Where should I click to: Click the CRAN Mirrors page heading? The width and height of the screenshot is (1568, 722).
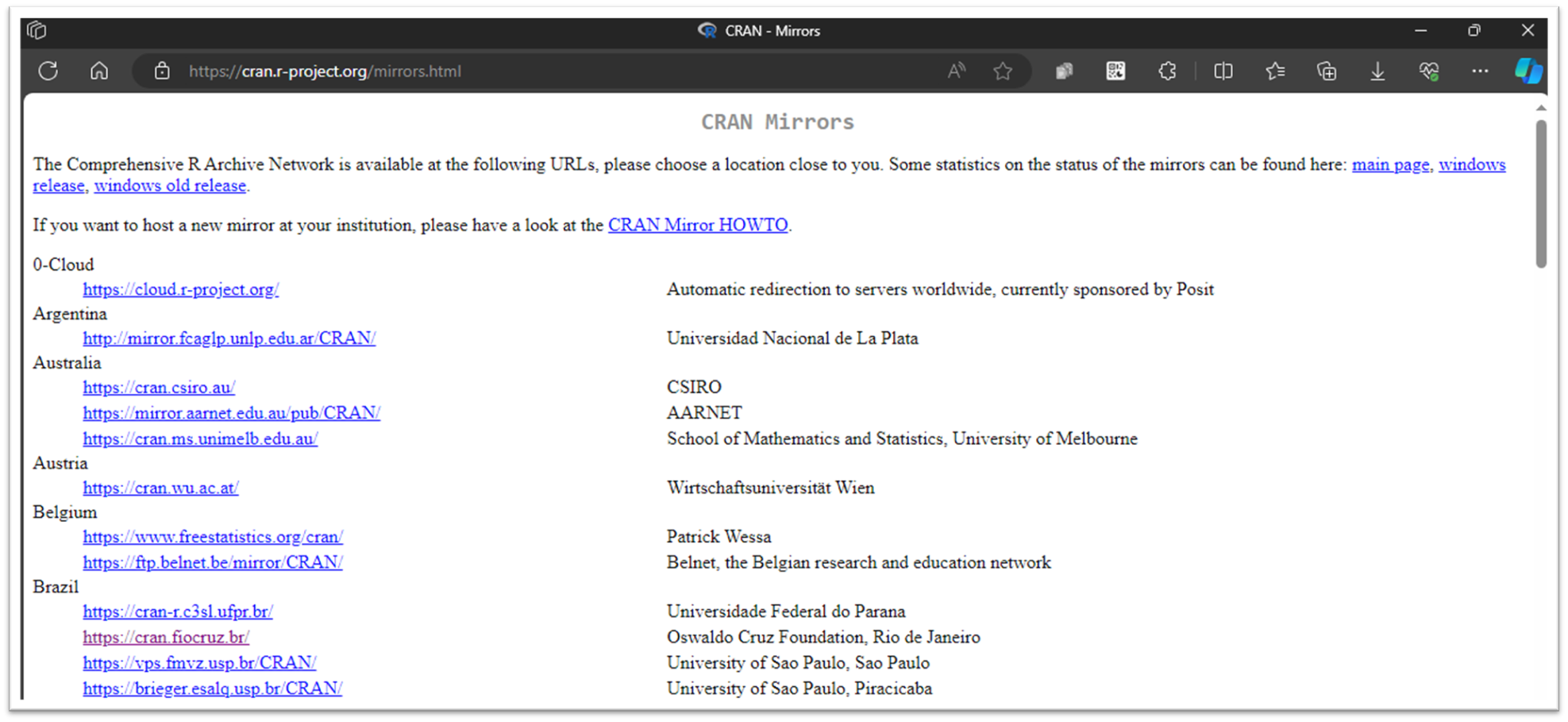click(x=777, y=122)
